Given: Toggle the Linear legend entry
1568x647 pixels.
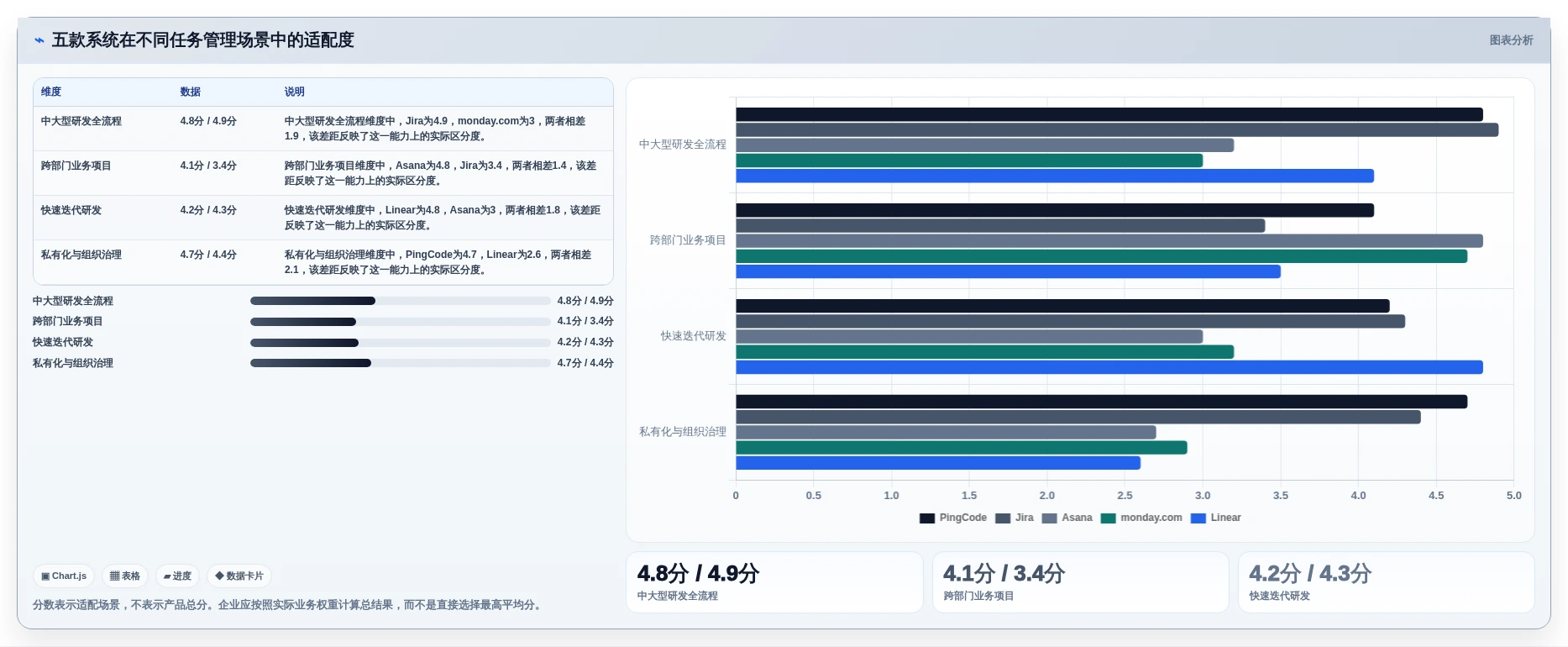Looking at the screenshot, I should click(x=1216, y=518).
